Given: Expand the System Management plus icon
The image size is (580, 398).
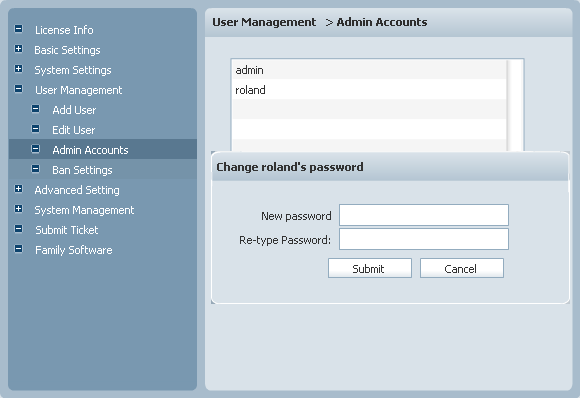Looking at the screenshot, I should pyautogui.click(x=18, y=209).
